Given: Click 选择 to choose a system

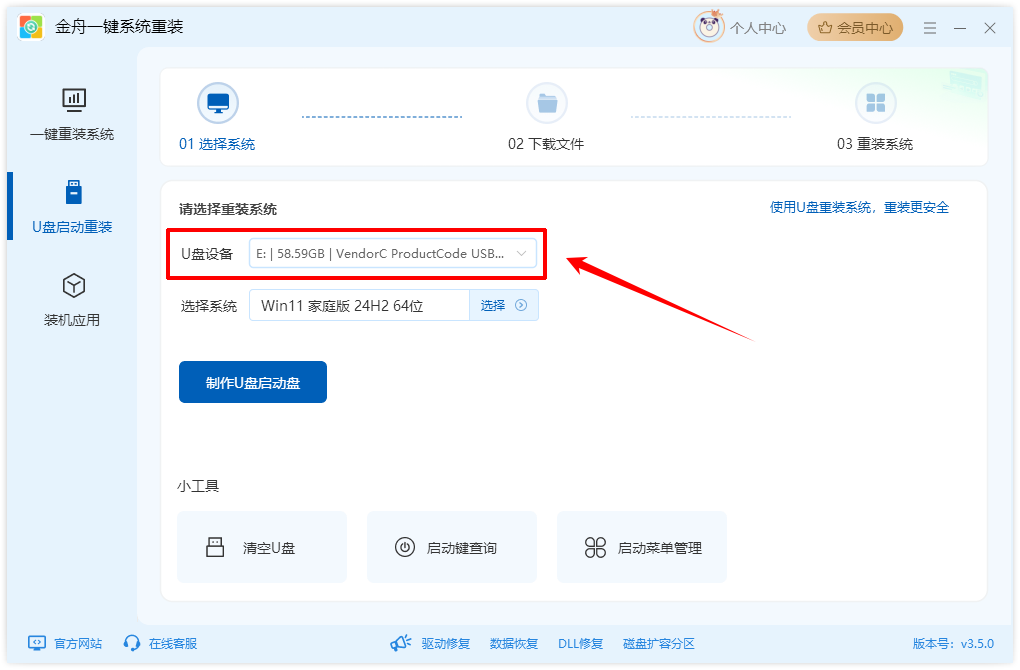Looking at the screenshot, I should [503, 306].
